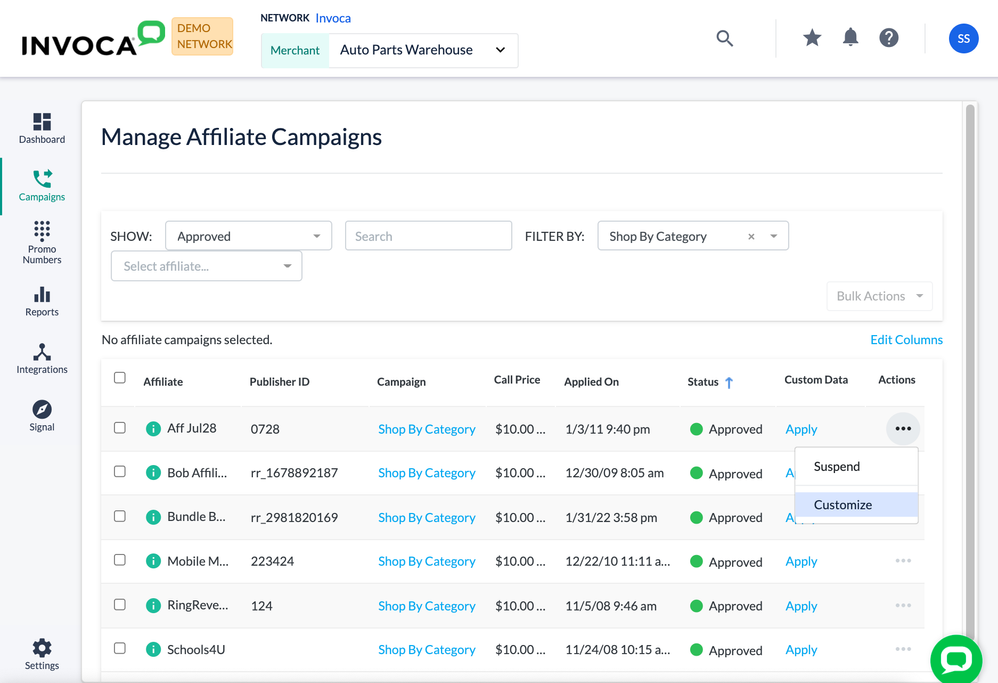Open Integrations from sidebar
998x683 pixels.
[x=42, y=358]
